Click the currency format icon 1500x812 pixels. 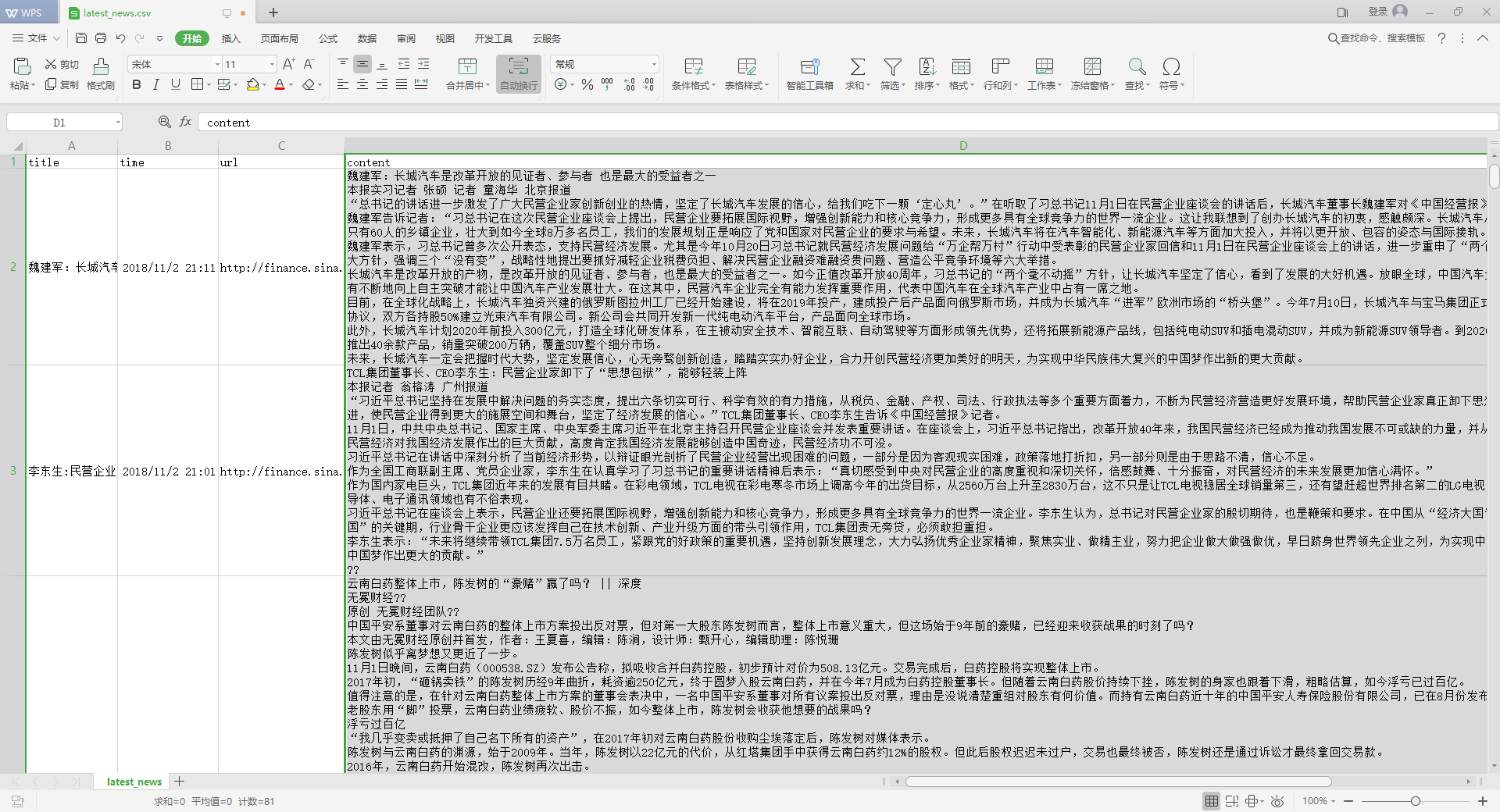click(560, 84)
